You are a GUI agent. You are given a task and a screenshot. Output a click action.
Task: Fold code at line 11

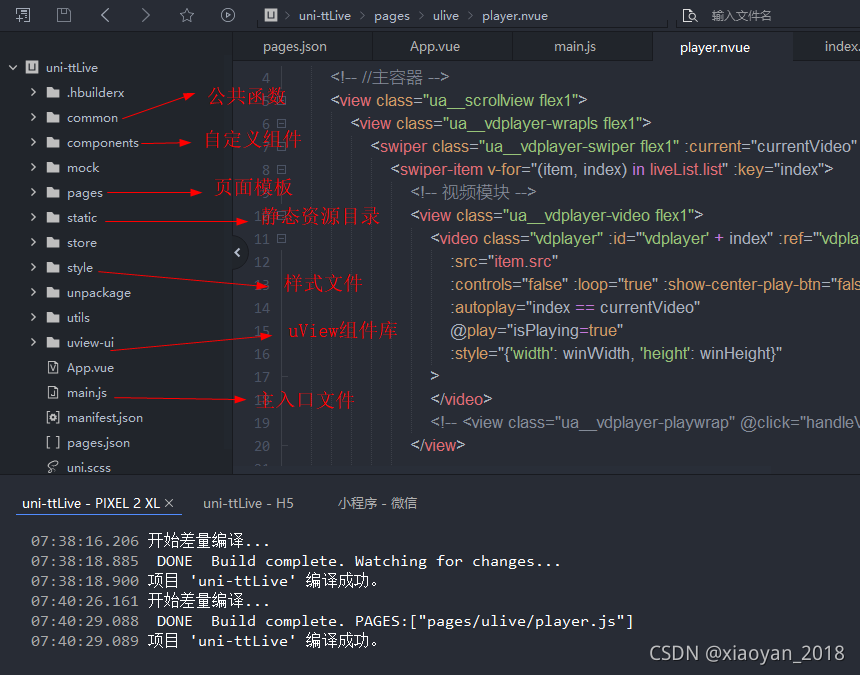[281, 239]
